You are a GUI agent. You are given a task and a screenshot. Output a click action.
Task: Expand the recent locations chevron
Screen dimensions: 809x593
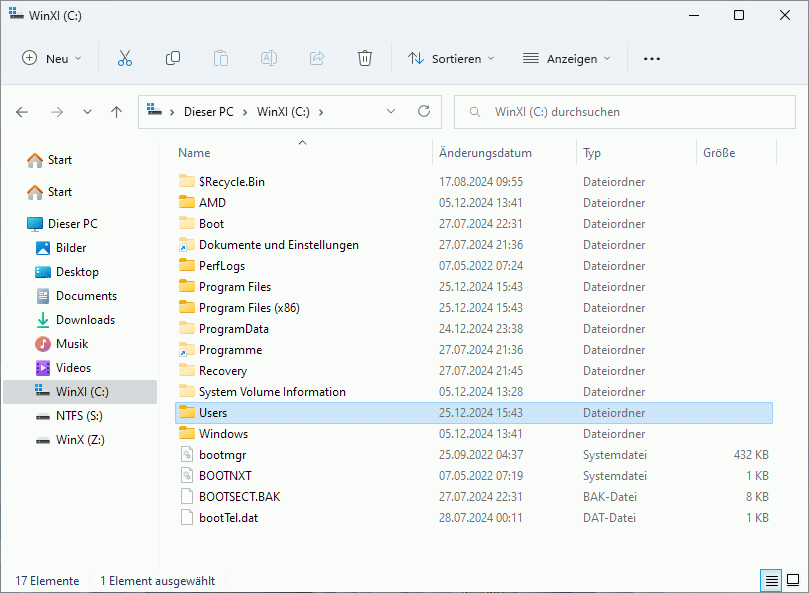pyautogui.click(x=87, y=112)
